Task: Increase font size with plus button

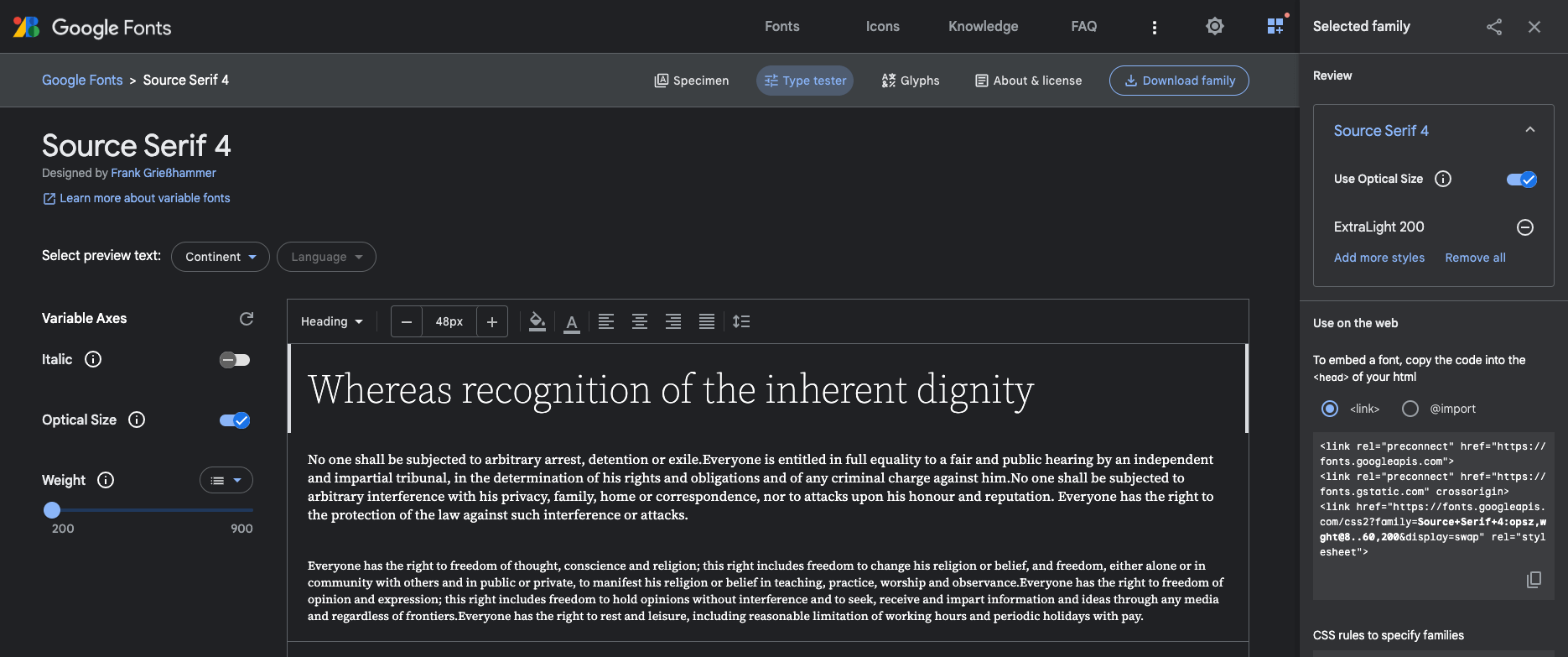Action: (x=492, y=321)
